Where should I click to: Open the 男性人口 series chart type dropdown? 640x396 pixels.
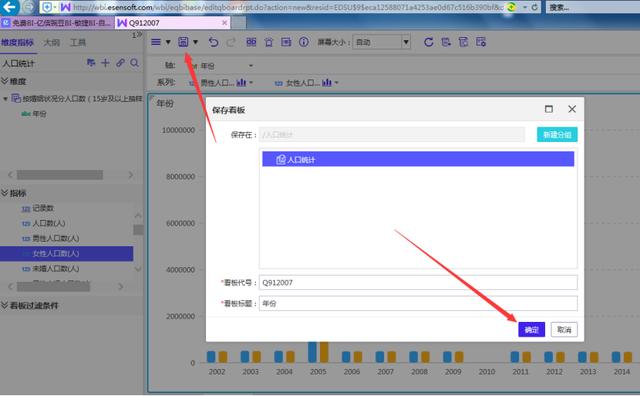tap(251, 82)
